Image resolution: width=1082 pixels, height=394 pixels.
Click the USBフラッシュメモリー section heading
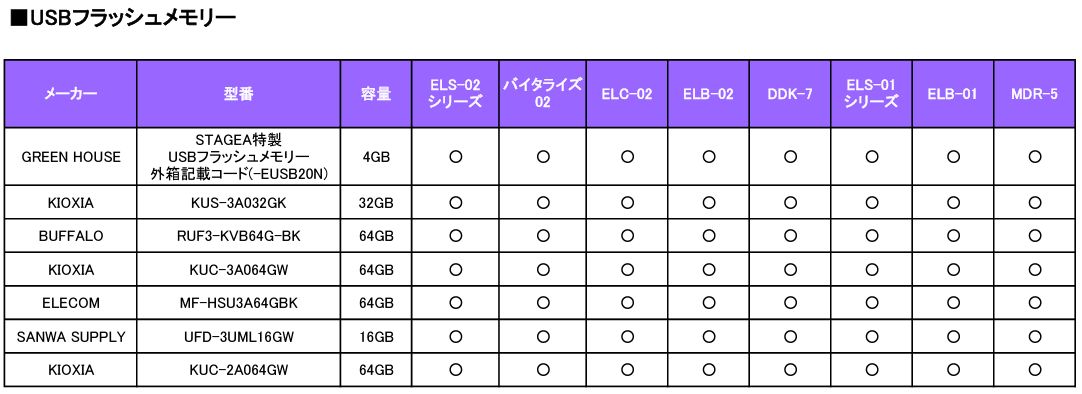click(x=123, y=19)
